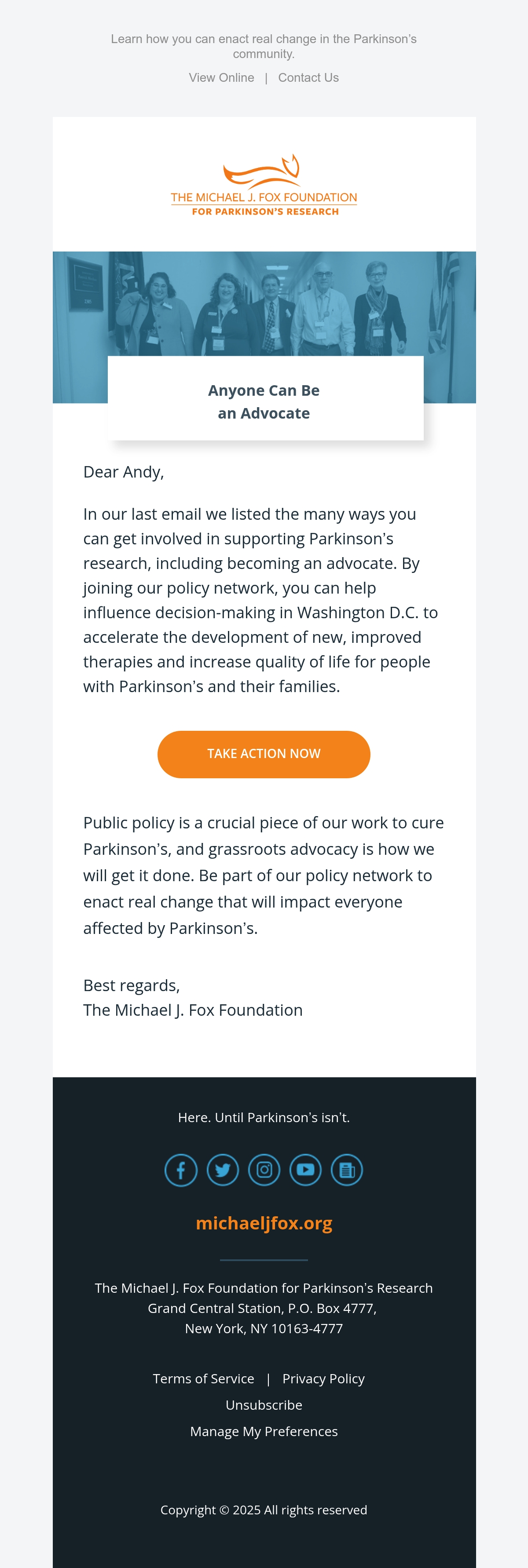Image resolution: width=528 pixels, height=1568 pixels.
Task: Open the Privacy Policy link
Action: tap(323, 1378)
